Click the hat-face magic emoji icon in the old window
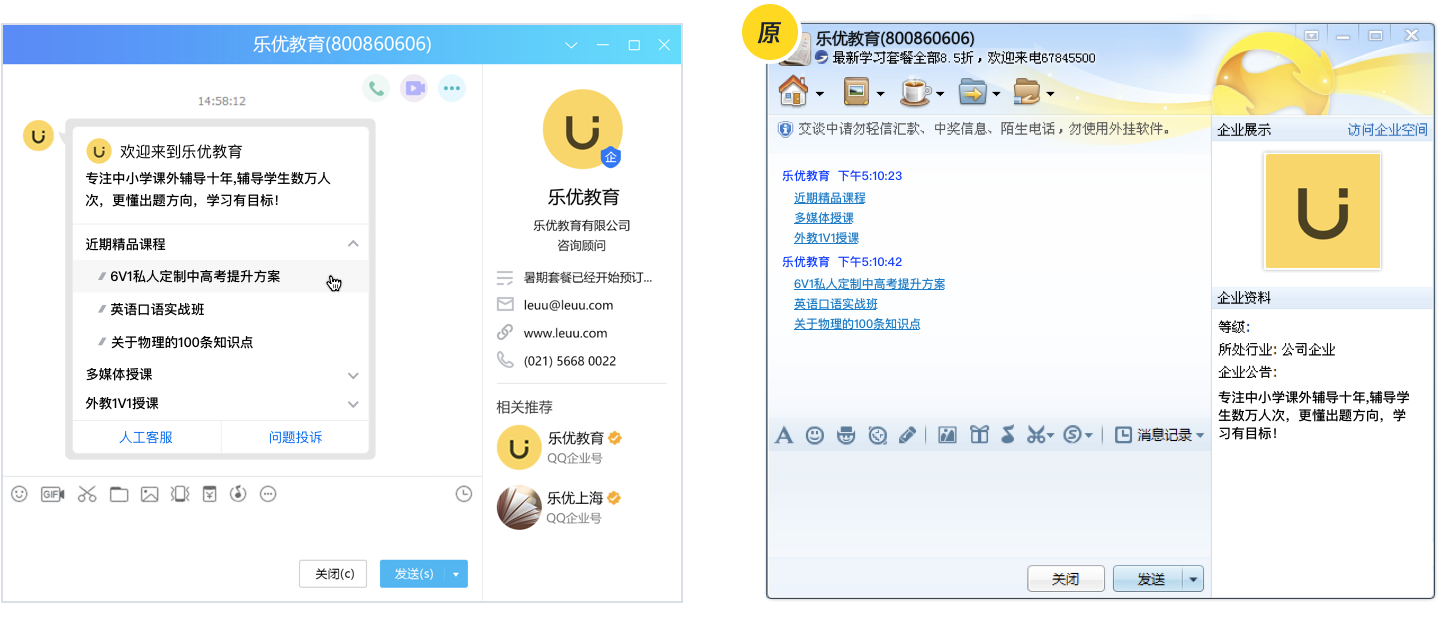The image size is (1446, 618). (x=846, y=435)
